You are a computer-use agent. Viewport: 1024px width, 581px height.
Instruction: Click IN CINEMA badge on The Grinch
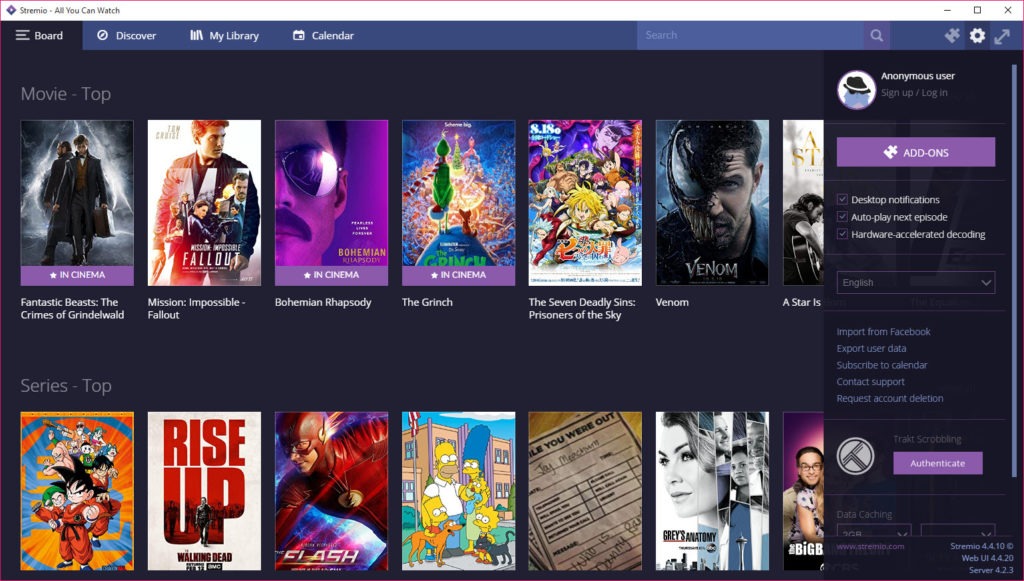(458, 275)
